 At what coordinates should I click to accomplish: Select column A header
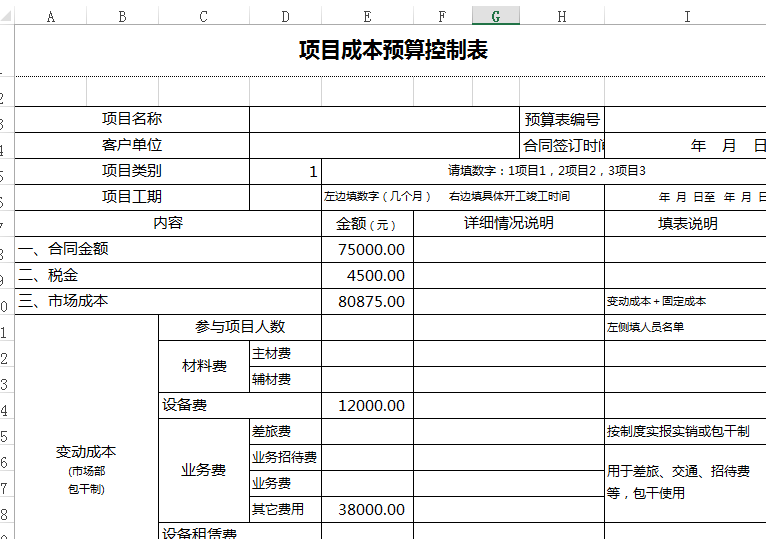coord(51,17)
